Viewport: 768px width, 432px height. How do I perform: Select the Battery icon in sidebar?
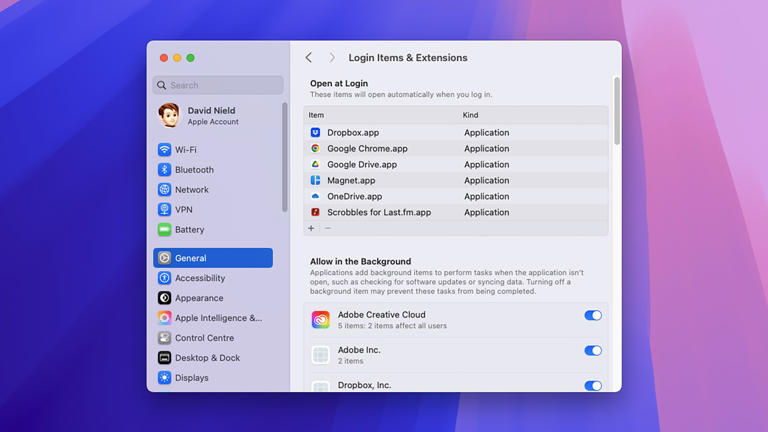pos(165,229)
